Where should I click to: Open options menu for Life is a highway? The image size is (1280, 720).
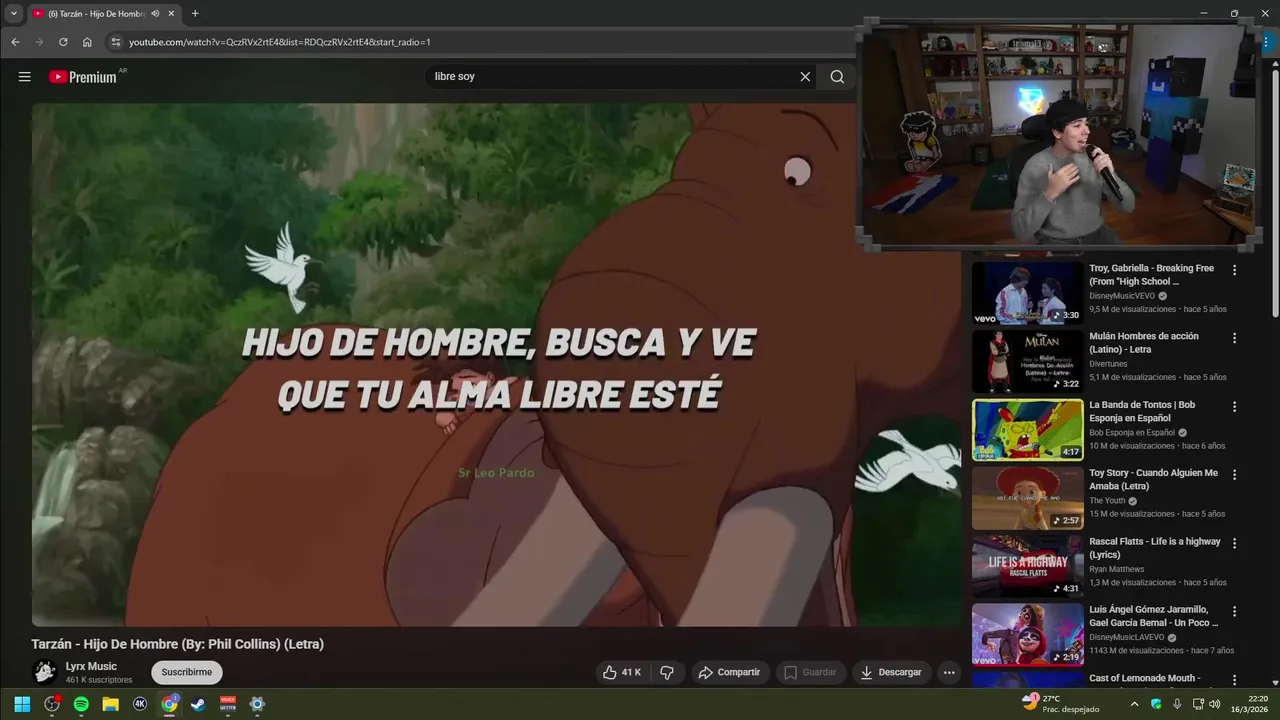click(1234, 543)
